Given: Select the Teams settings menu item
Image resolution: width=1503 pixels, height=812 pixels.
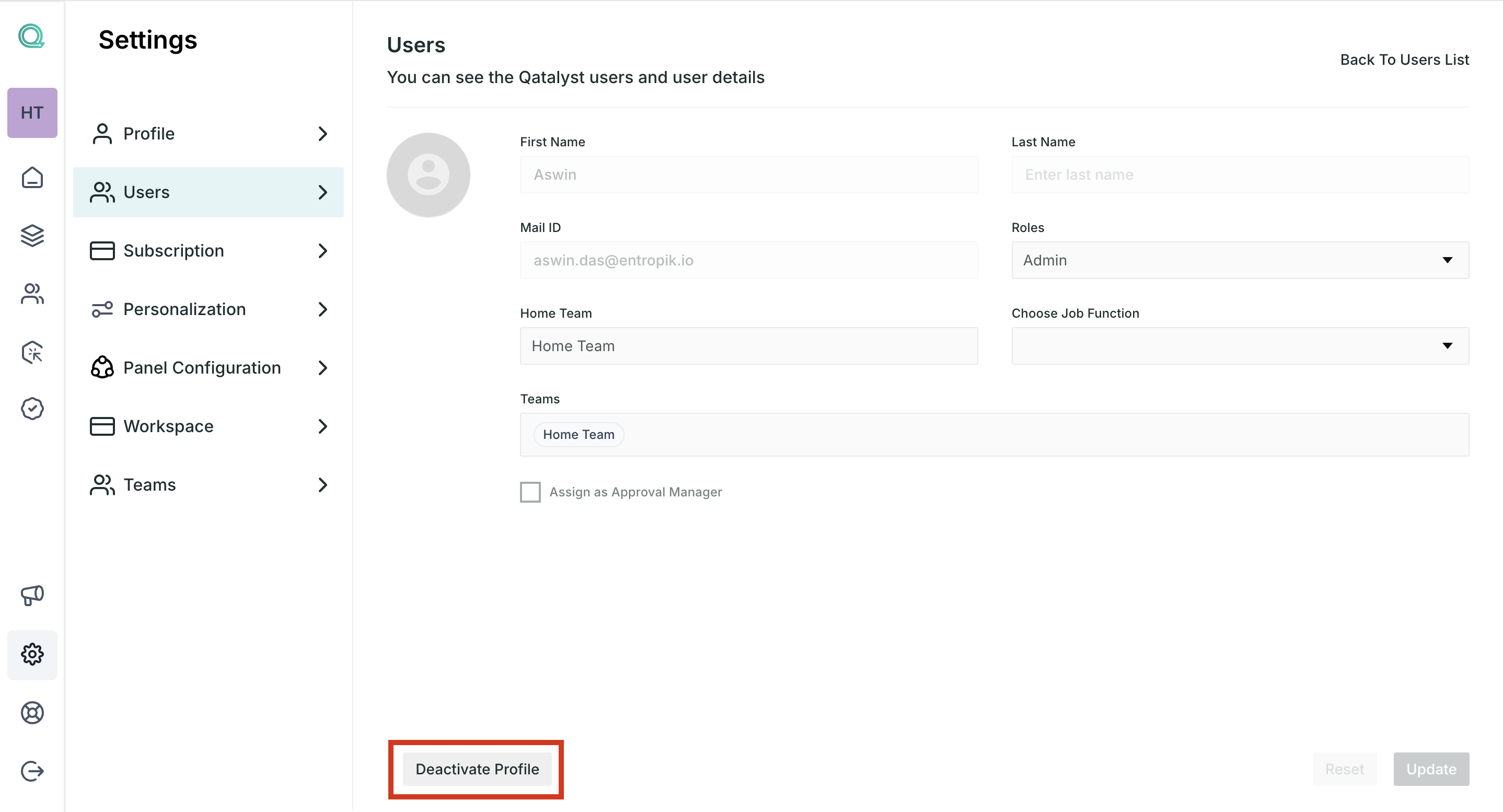Looking at the screenshot, I should [x=209, y=485].
